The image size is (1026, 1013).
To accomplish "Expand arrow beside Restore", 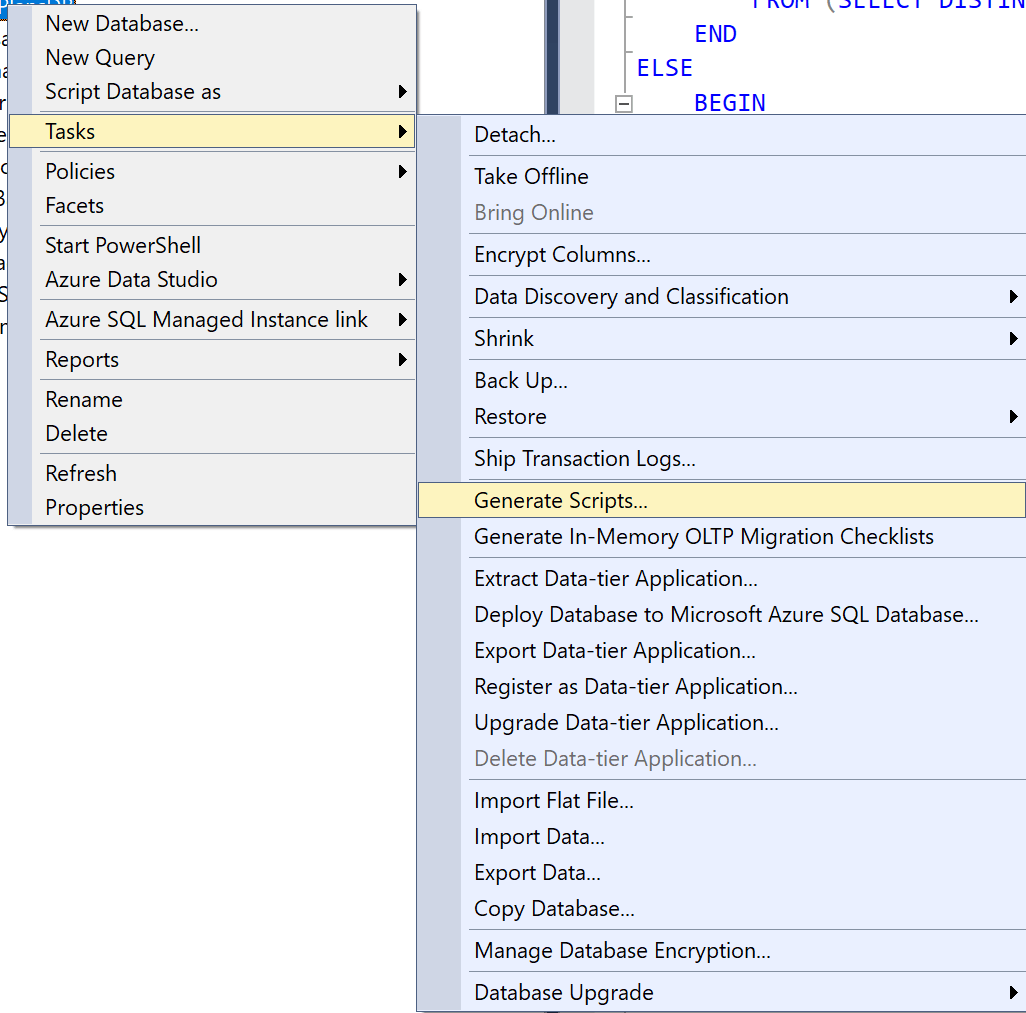I will (1014, 416).
